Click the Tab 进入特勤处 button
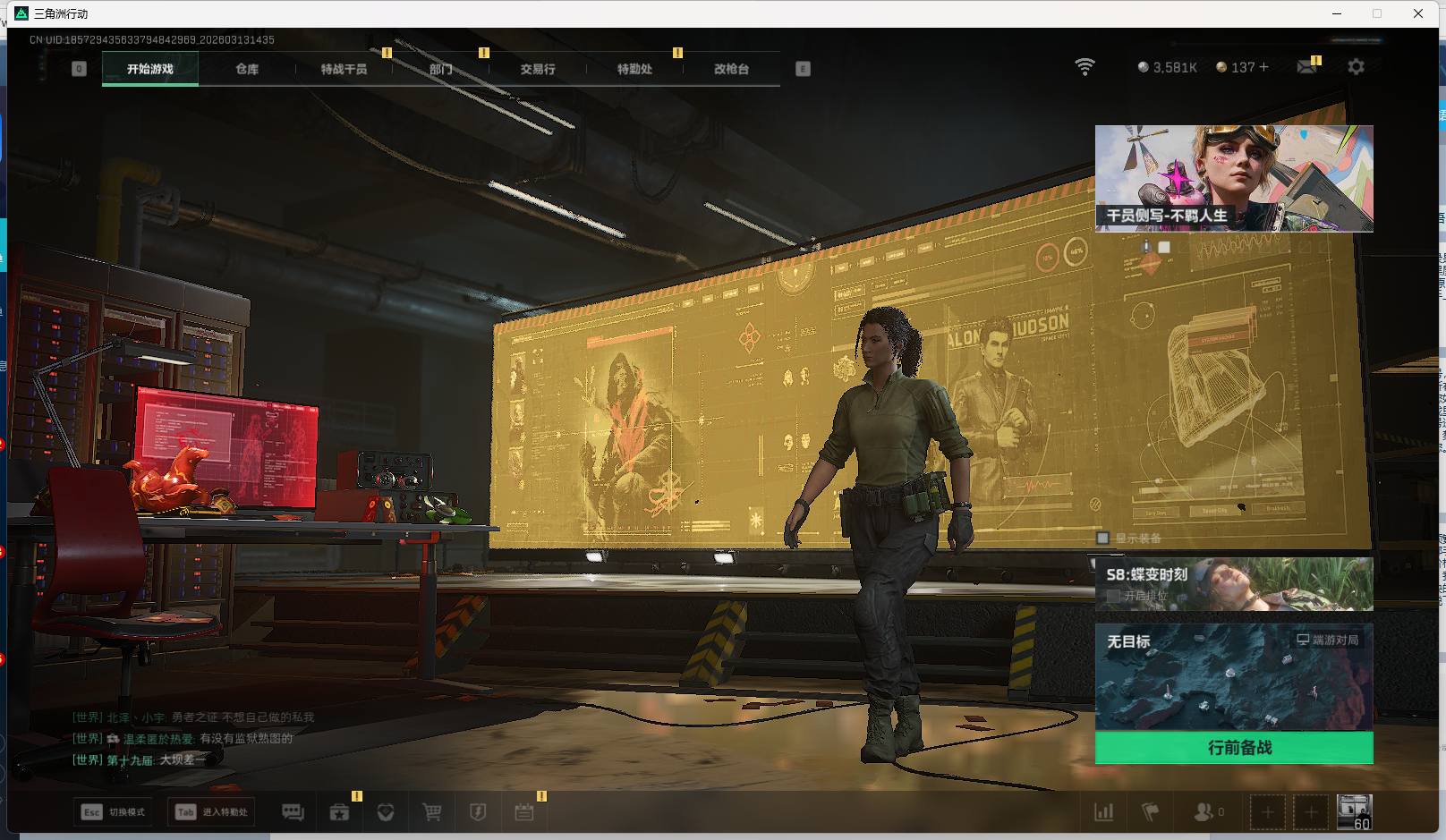 (212, 812)
